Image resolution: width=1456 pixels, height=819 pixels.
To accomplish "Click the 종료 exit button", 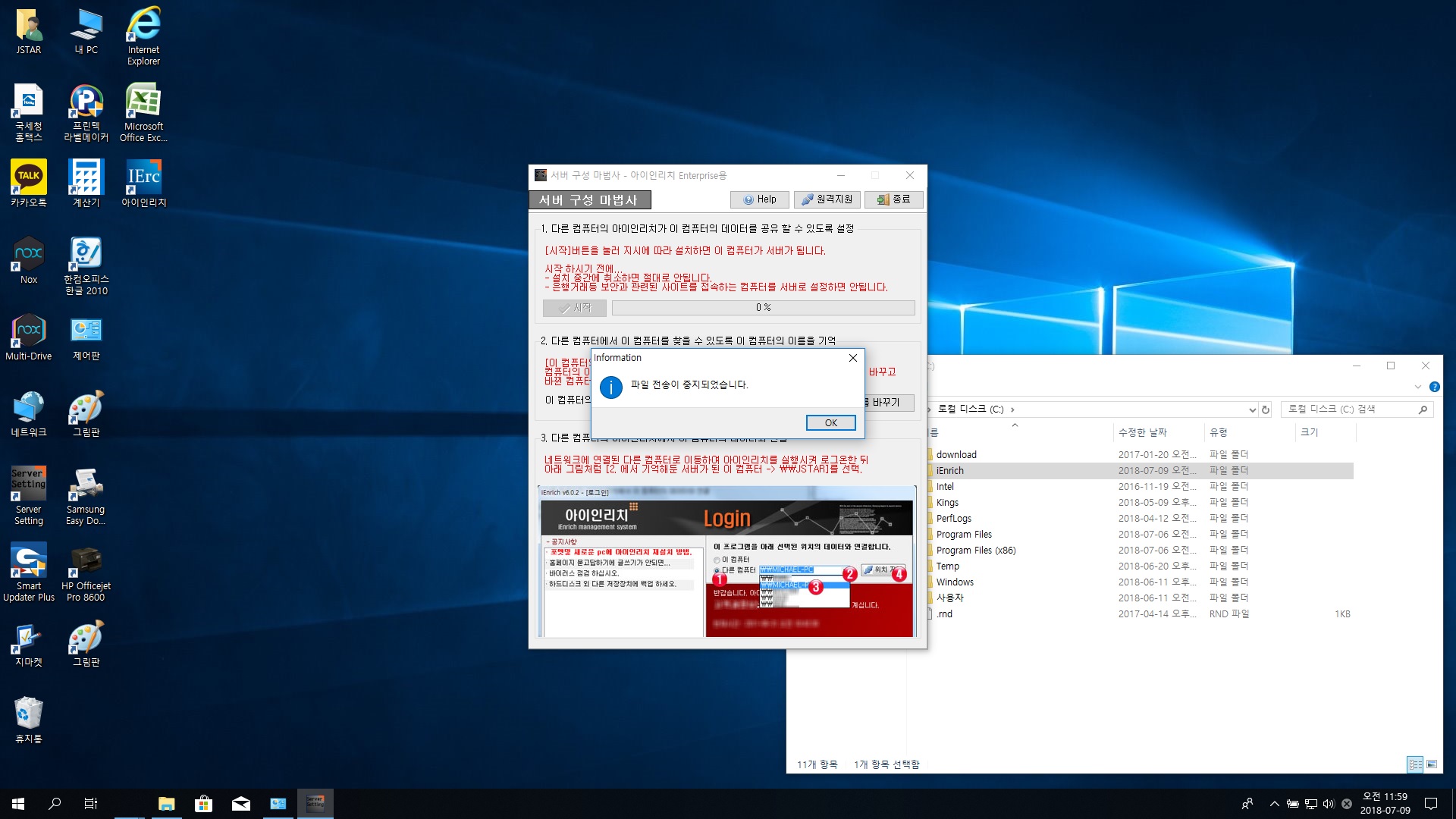I will (x=893, y=199).
